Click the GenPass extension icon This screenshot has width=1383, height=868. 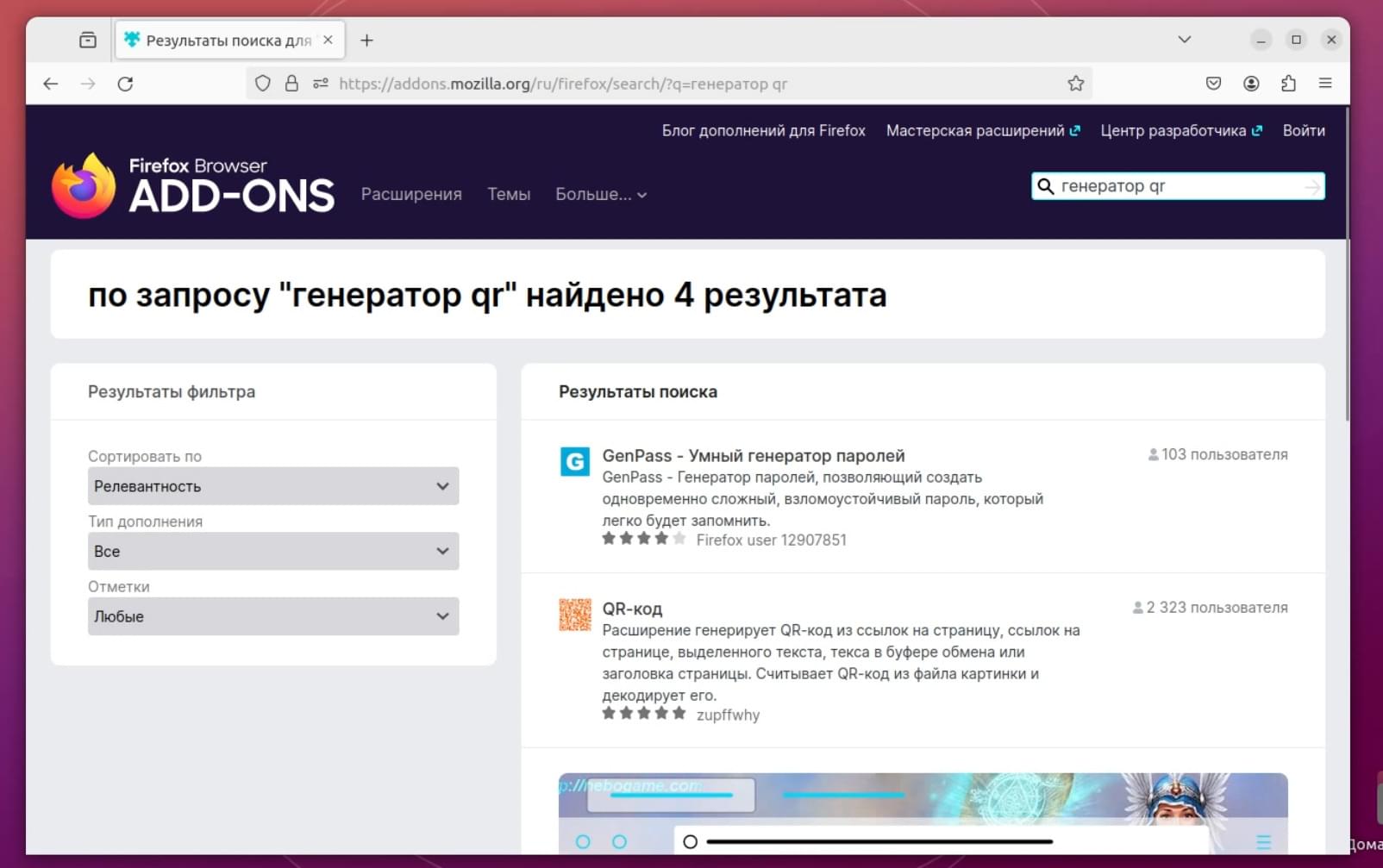tap(575, 462)
